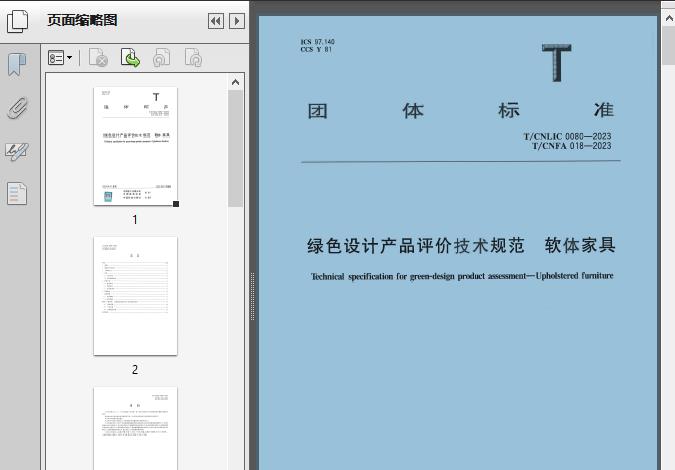This screenshot has width=675, height=470.
Task: Open the bookmarks panel
Action: point(17,65)
